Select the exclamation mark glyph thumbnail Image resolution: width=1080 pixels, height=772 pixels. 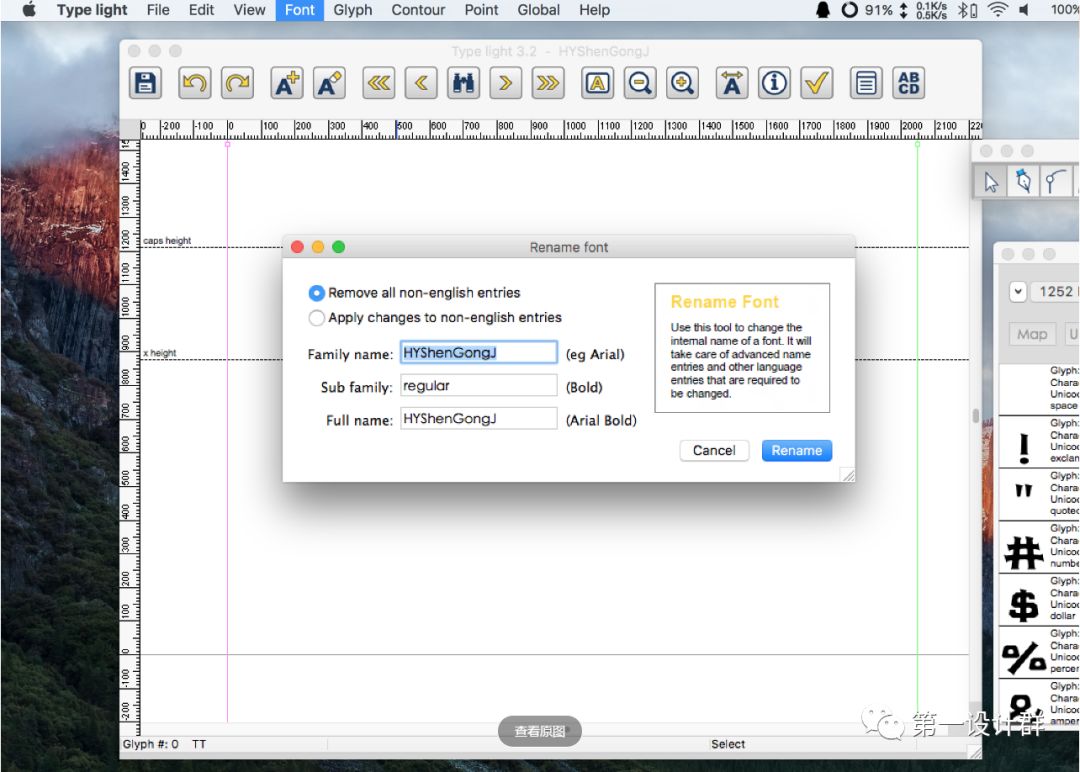(x=1024, y=448)
